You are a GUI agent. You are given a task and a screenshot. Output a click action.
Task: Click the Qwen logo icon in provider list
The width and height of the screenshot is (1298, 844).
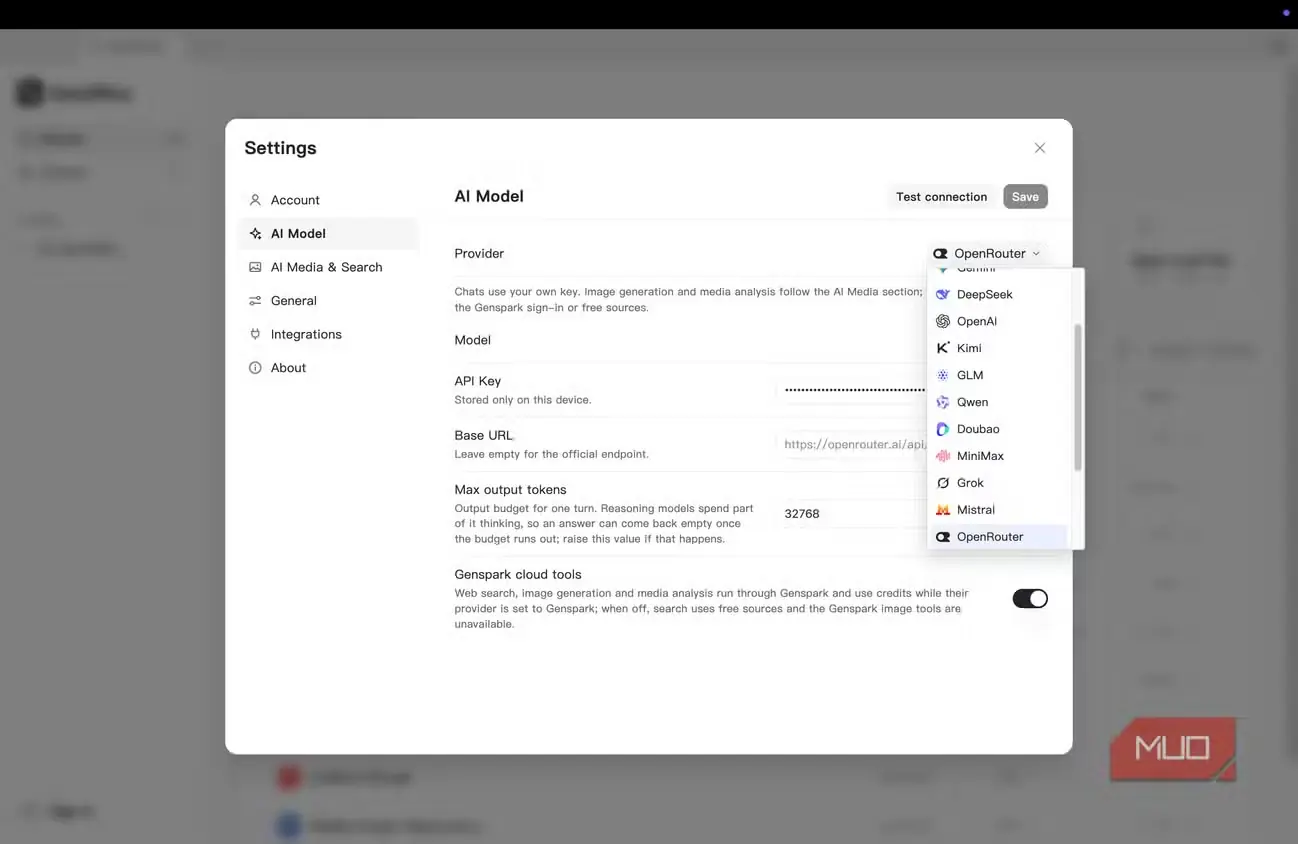(x=942, y=402)
